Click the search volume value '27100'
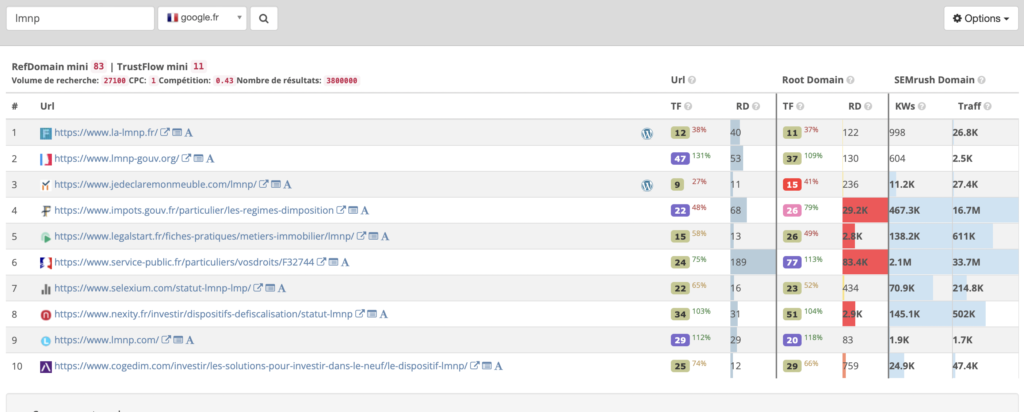 (114, 81)
